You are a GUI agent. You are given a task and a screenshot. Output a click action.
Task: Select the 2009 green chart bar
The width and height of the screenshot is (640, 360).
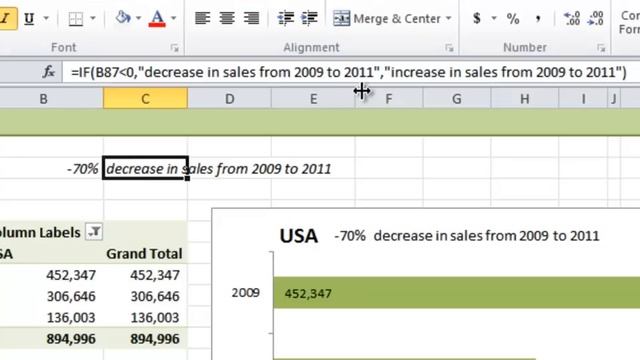[x=457, y=293]
